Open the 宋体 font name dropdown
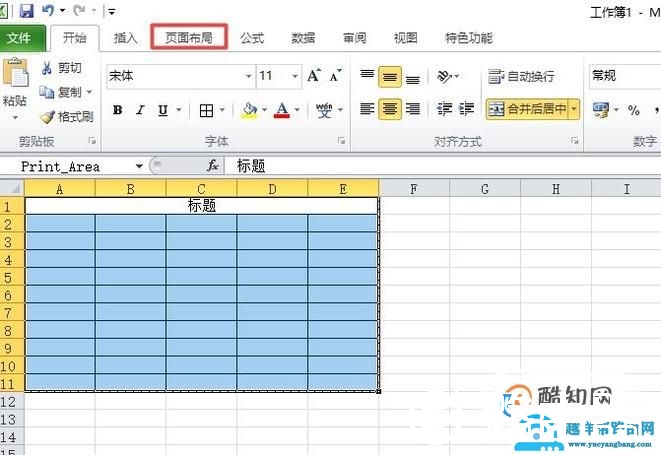This screenshot has height=455, width=661. pyautogui.click(x=249, y=76)
